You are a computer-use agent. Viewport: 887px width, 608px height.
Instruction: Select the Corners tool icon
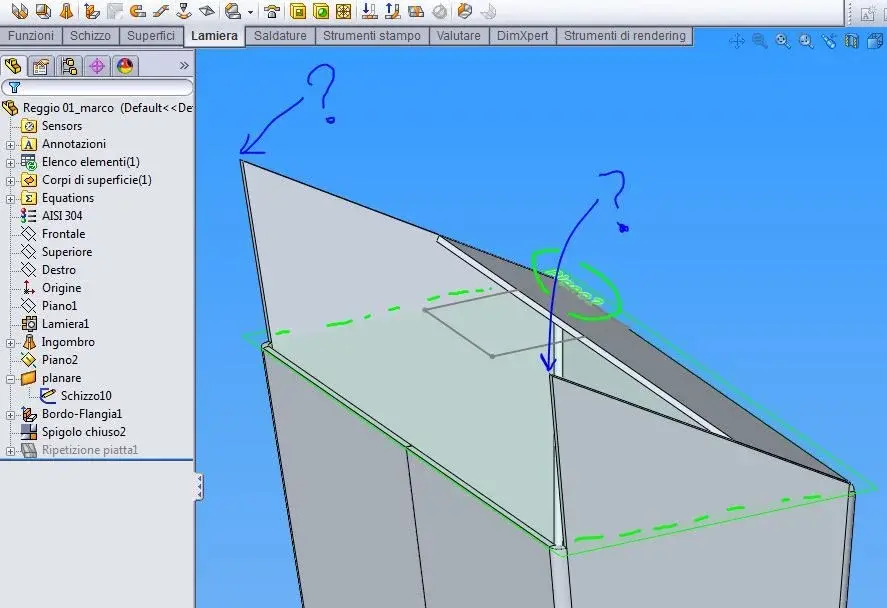coord(232,11)
